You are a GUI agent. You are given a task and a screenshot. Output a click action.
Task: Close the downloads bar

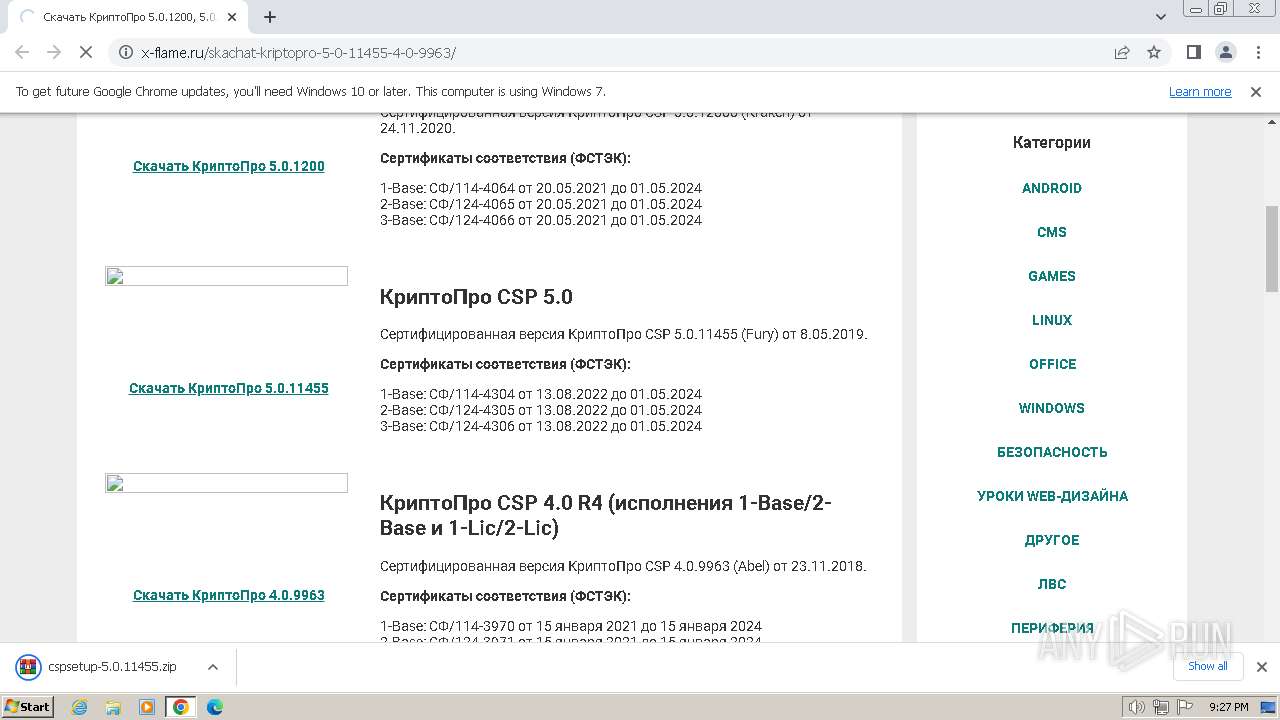[1261, 667]
